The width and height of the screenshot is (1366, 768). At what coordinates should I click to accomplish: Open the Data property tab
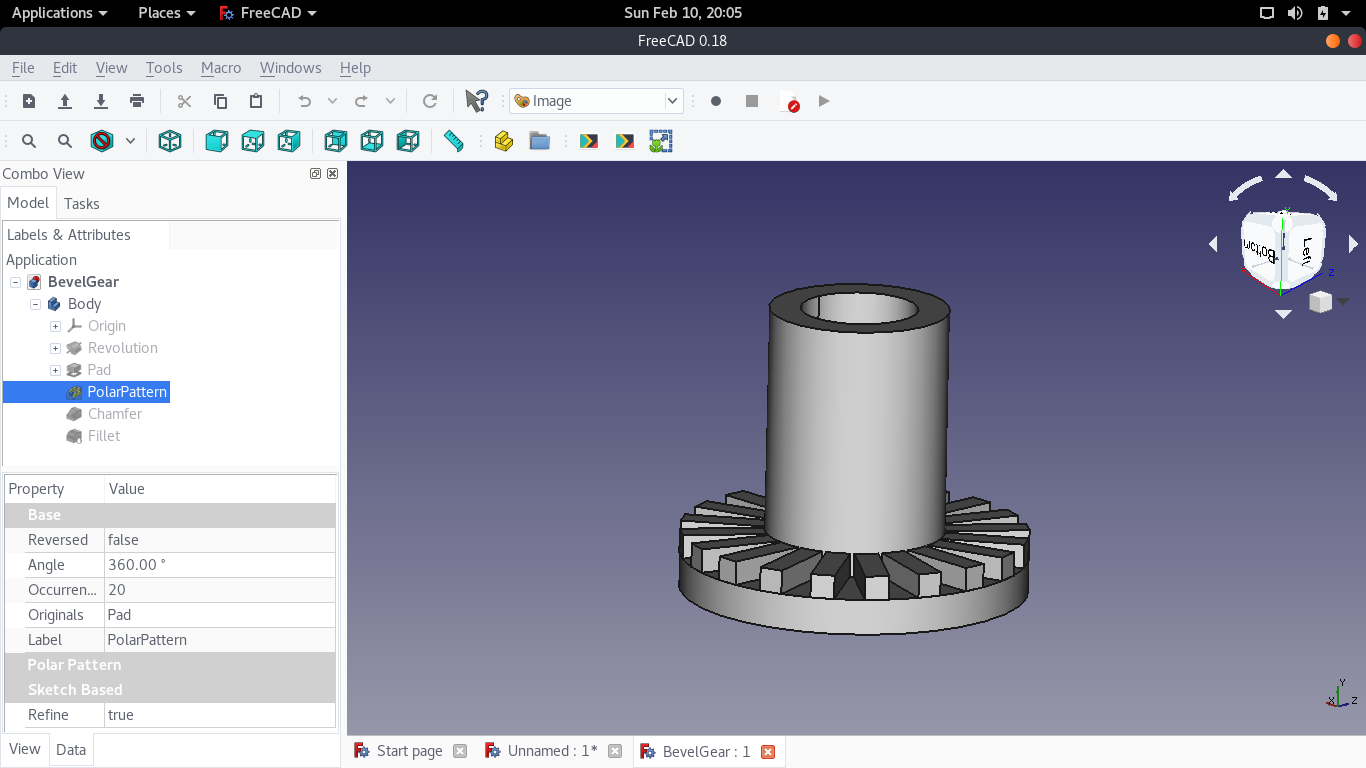click(71, 750)
